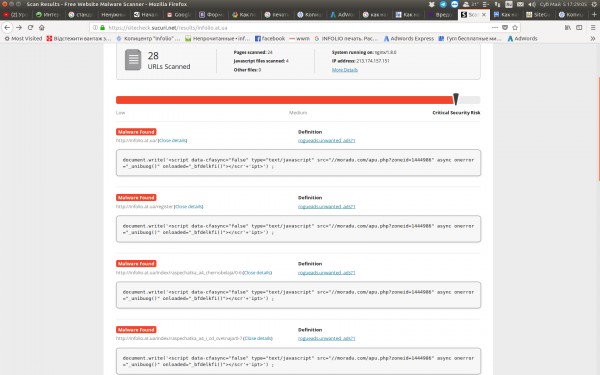Screen dimensions: 600x375
Task: Click the URLs Scanned document icon
Action: (x=133, y=59)
